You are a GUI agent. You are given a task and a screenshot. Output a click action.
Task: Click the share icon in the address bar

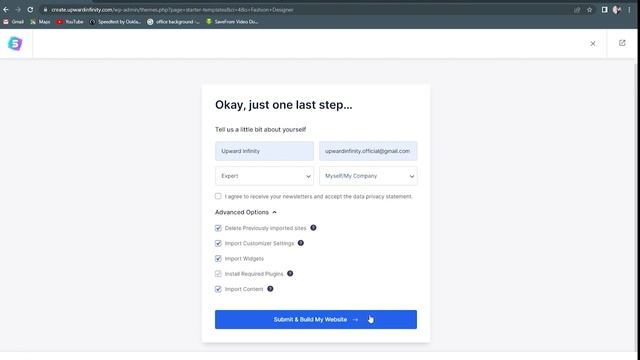tap(577, 10)
